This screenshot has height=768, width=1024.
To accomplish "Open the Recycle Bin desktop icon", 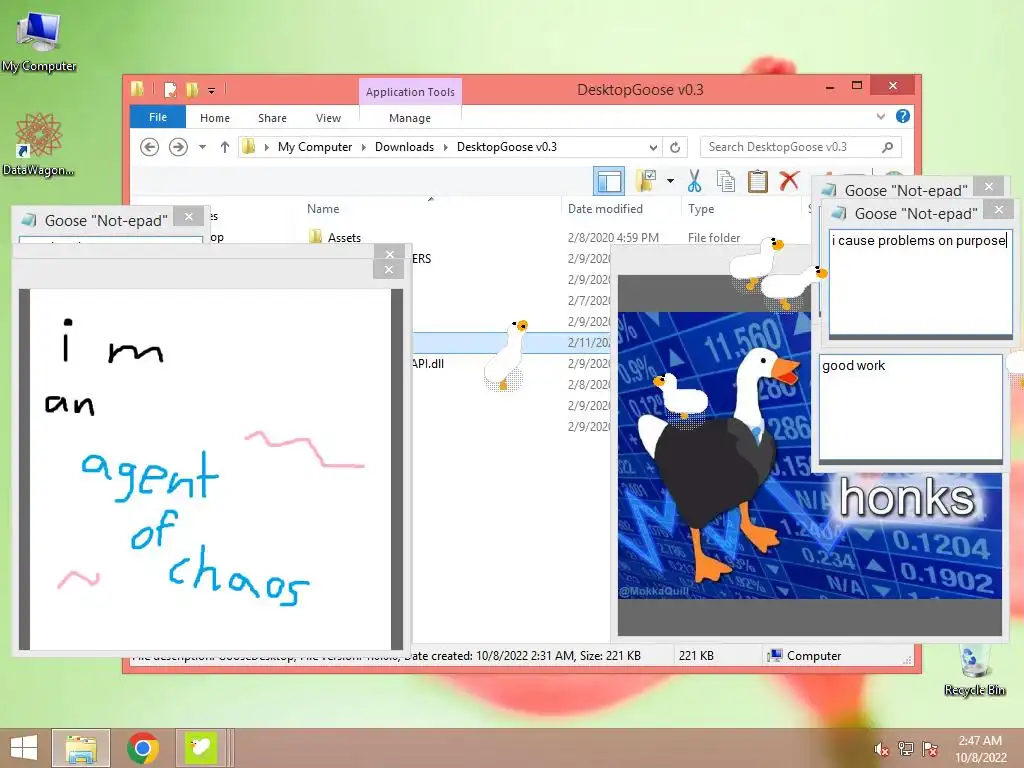I will (974, 669).
